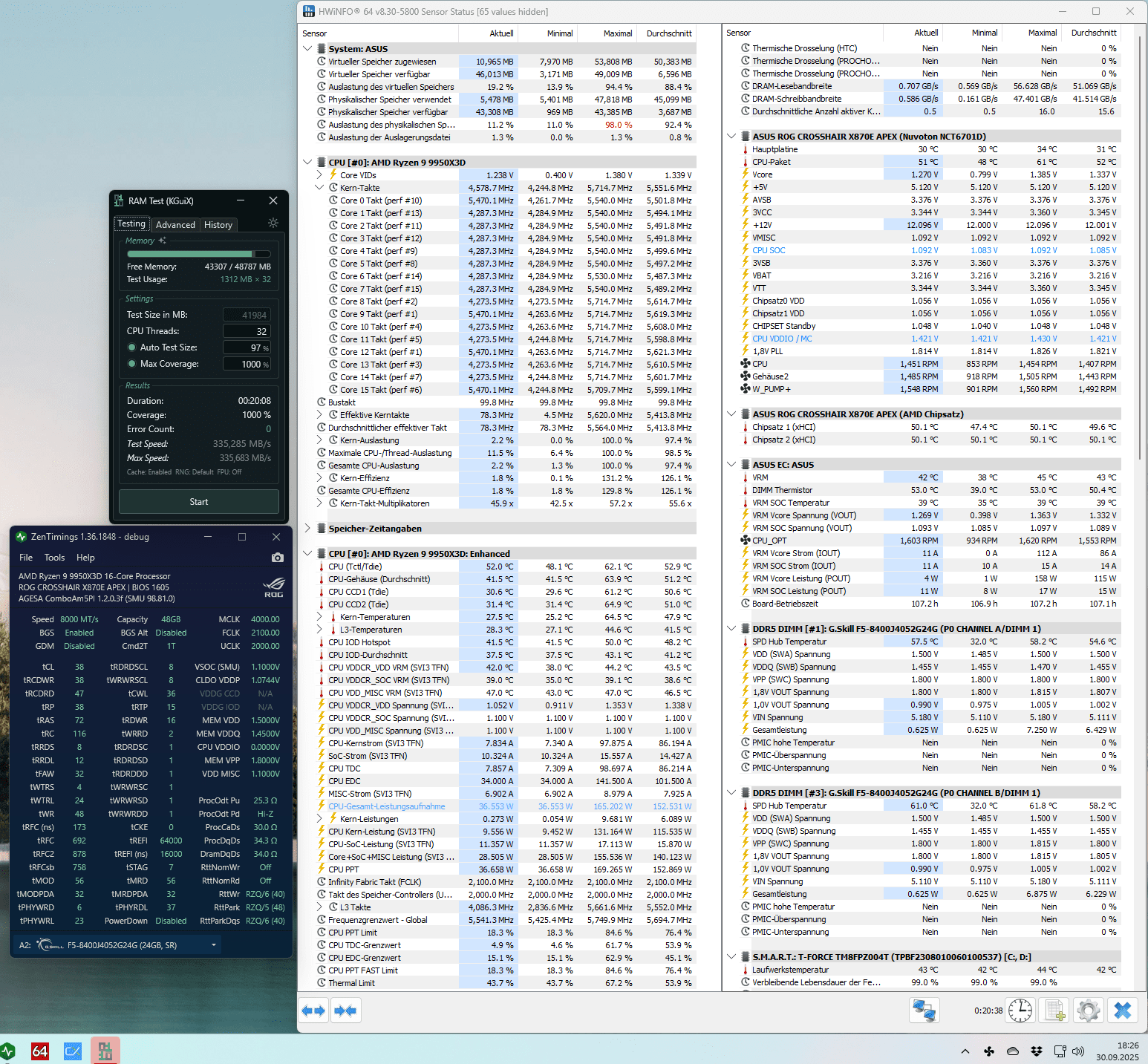
Task: Reset the HWiNFO clock timer icon
Action: tap(1020, 1011)
